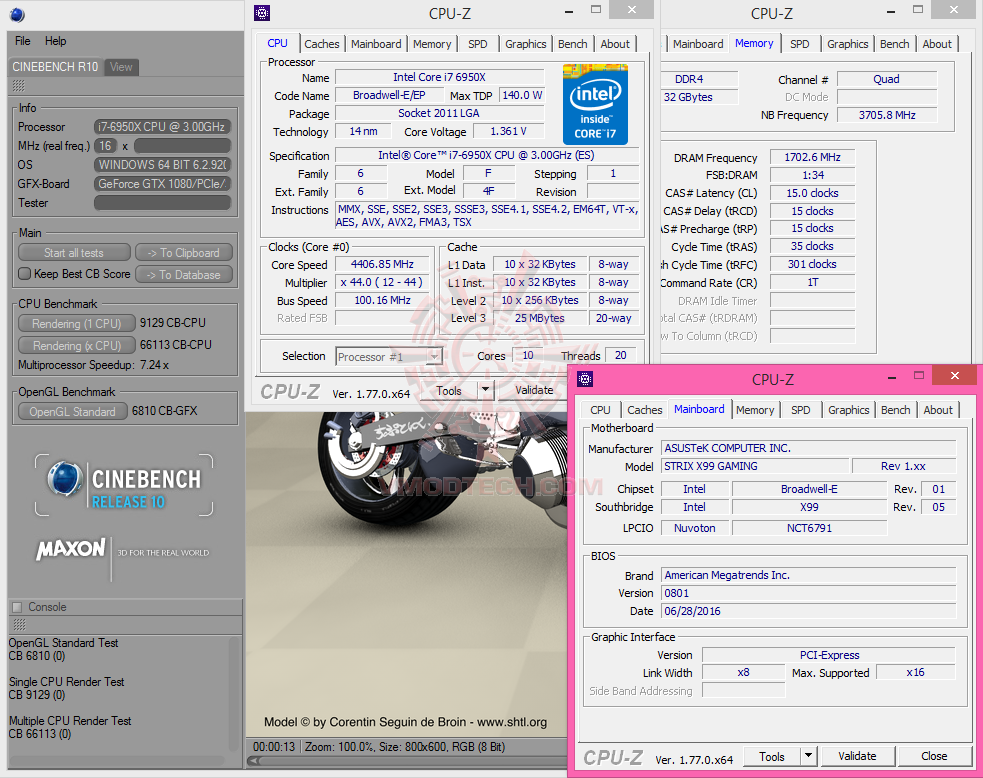Click the dotted grip icon below Console

click(x=18, y=625)
